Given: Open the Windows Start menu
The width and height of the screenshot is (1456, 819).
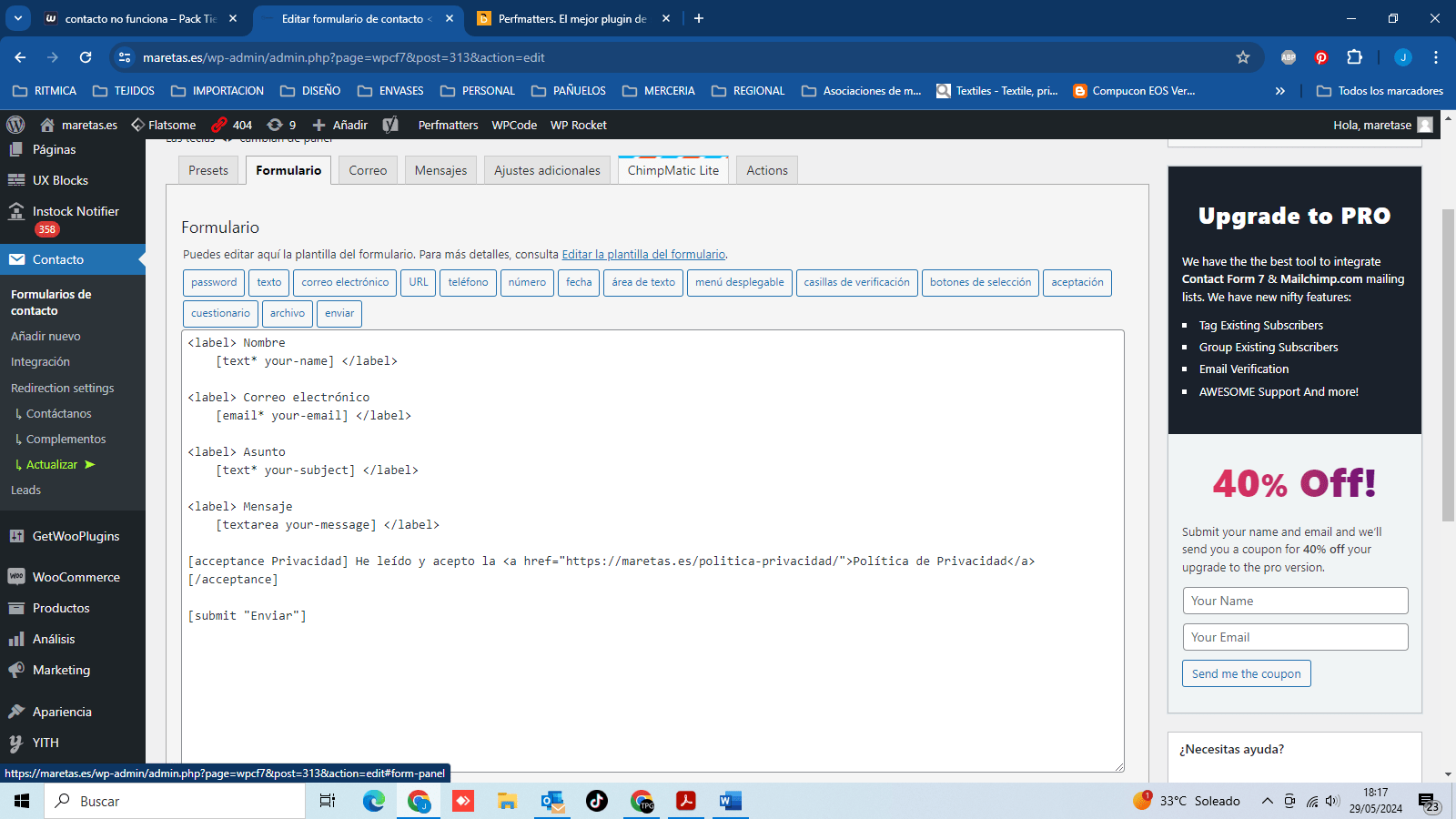Looking at the screenshot, I should [x=22, y=801].
